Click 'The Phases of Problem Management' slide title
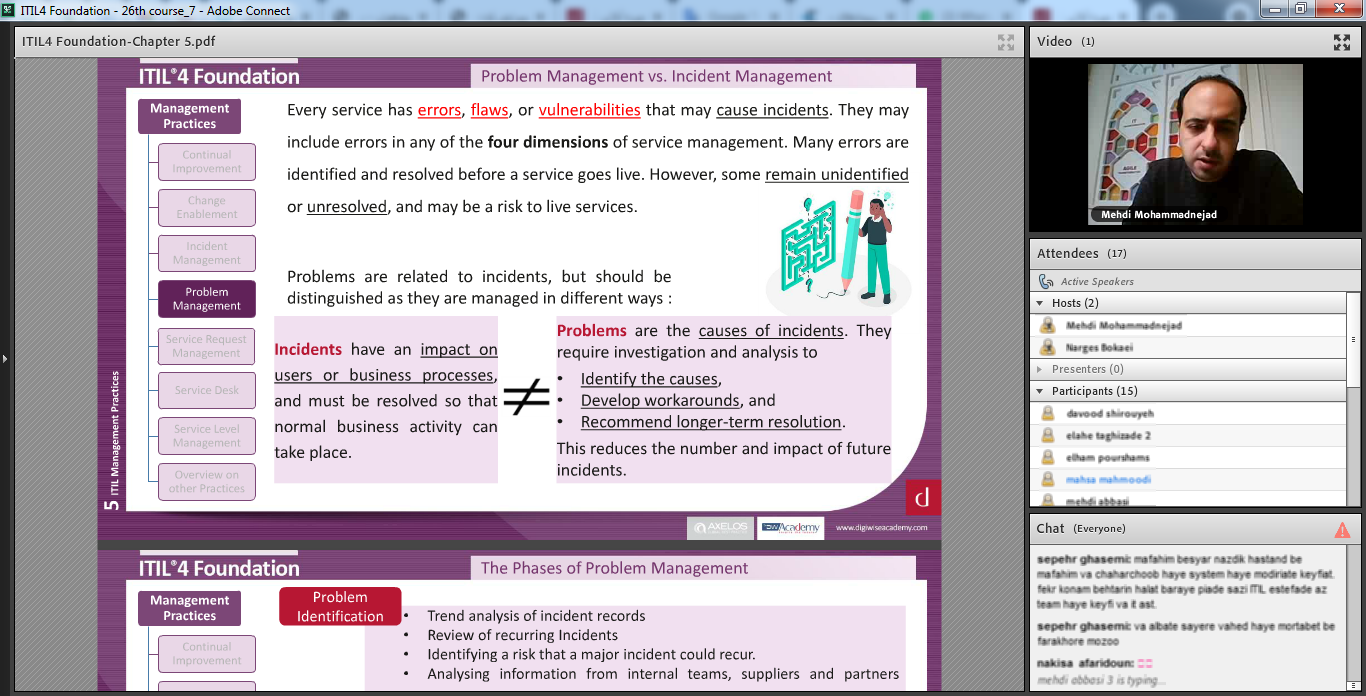The image size is (1366, 696). [x=614, y=568]
